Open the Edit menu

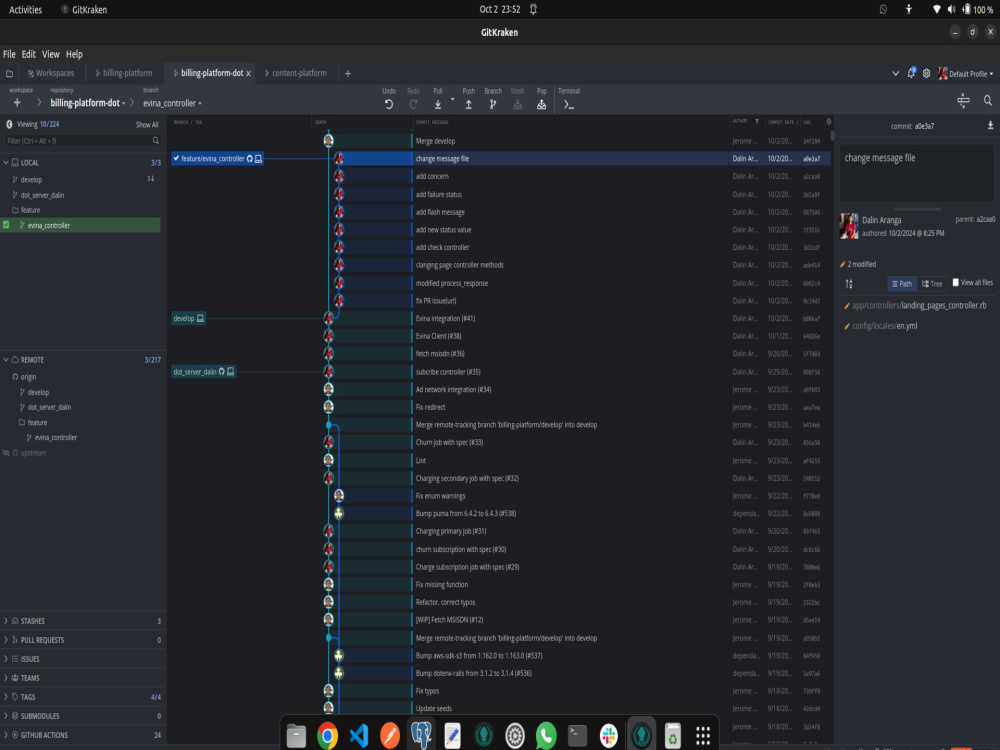(x=29, y=54)
